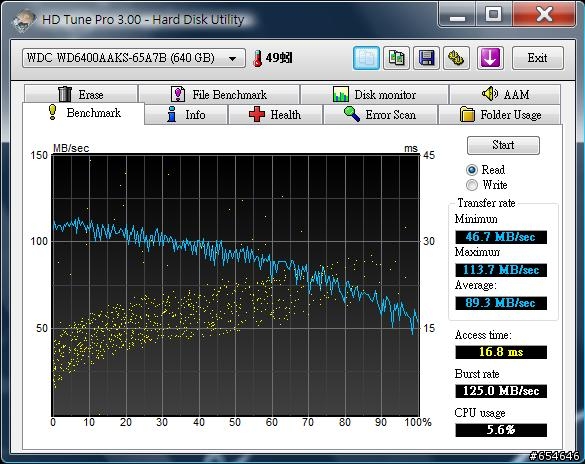
Task: Click the 46.7 MB/sec minimum value
Action: [x=501, y=237]
